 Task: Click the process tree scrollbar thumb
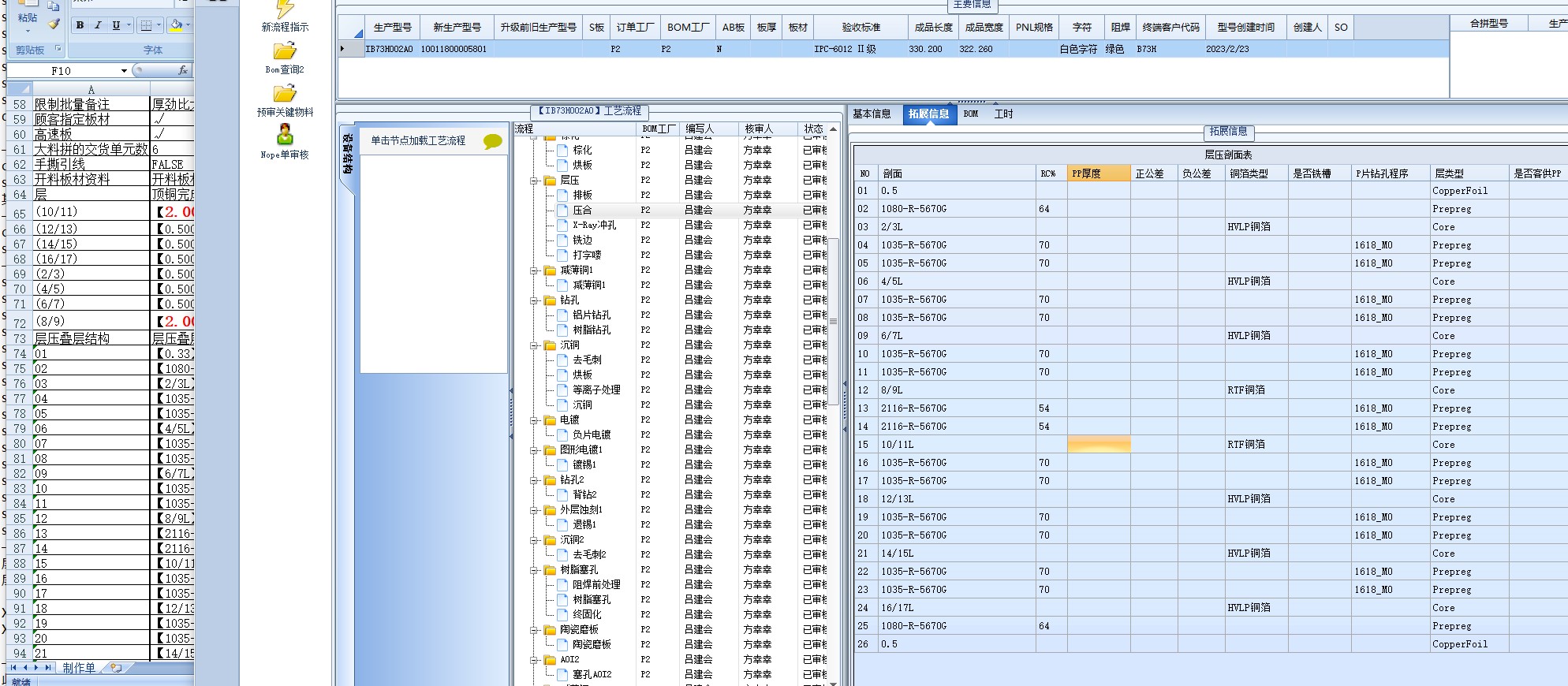(x=832, y=321)
